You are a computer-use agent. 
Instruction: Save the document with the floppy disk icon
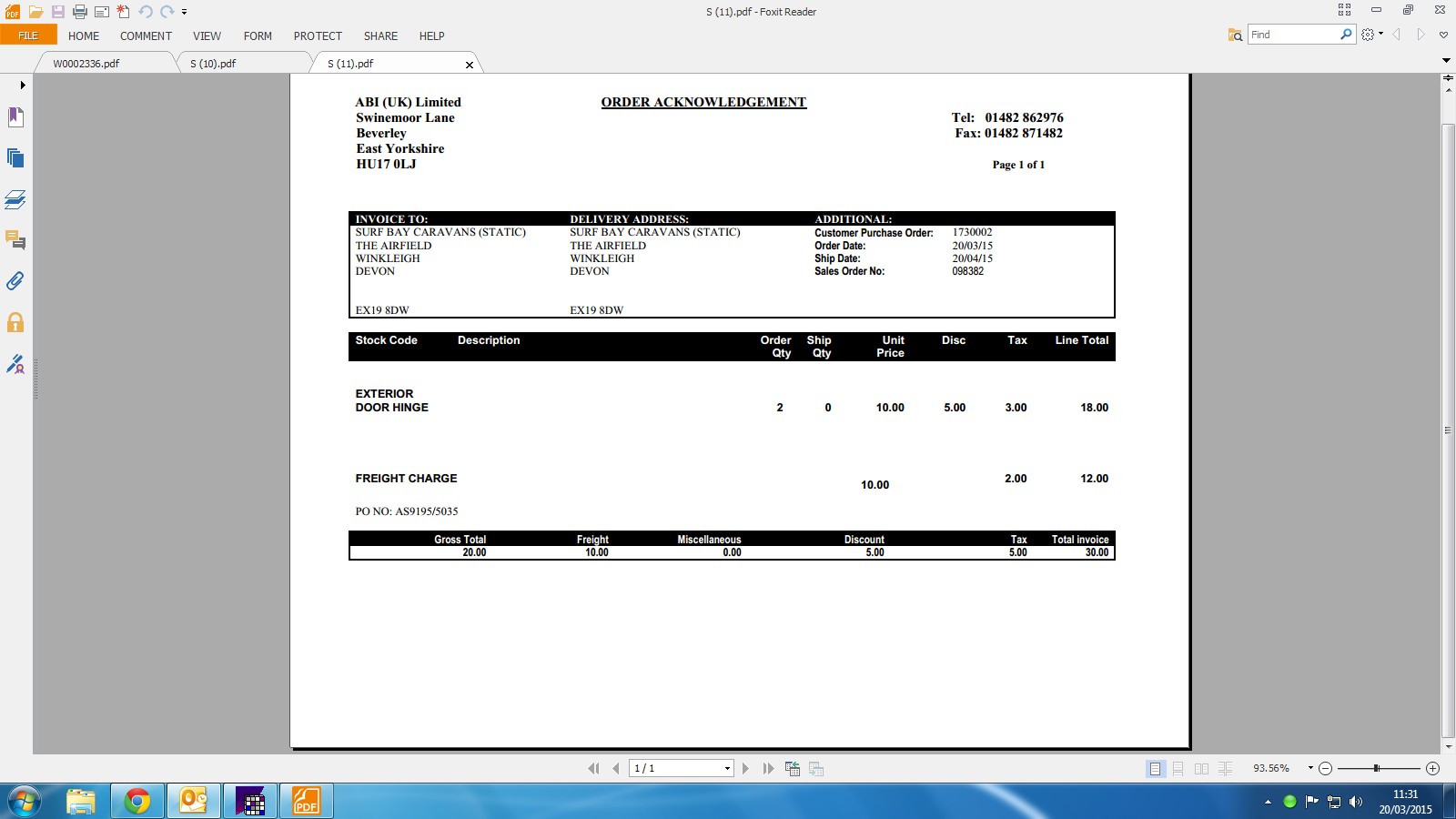[57, 12]
